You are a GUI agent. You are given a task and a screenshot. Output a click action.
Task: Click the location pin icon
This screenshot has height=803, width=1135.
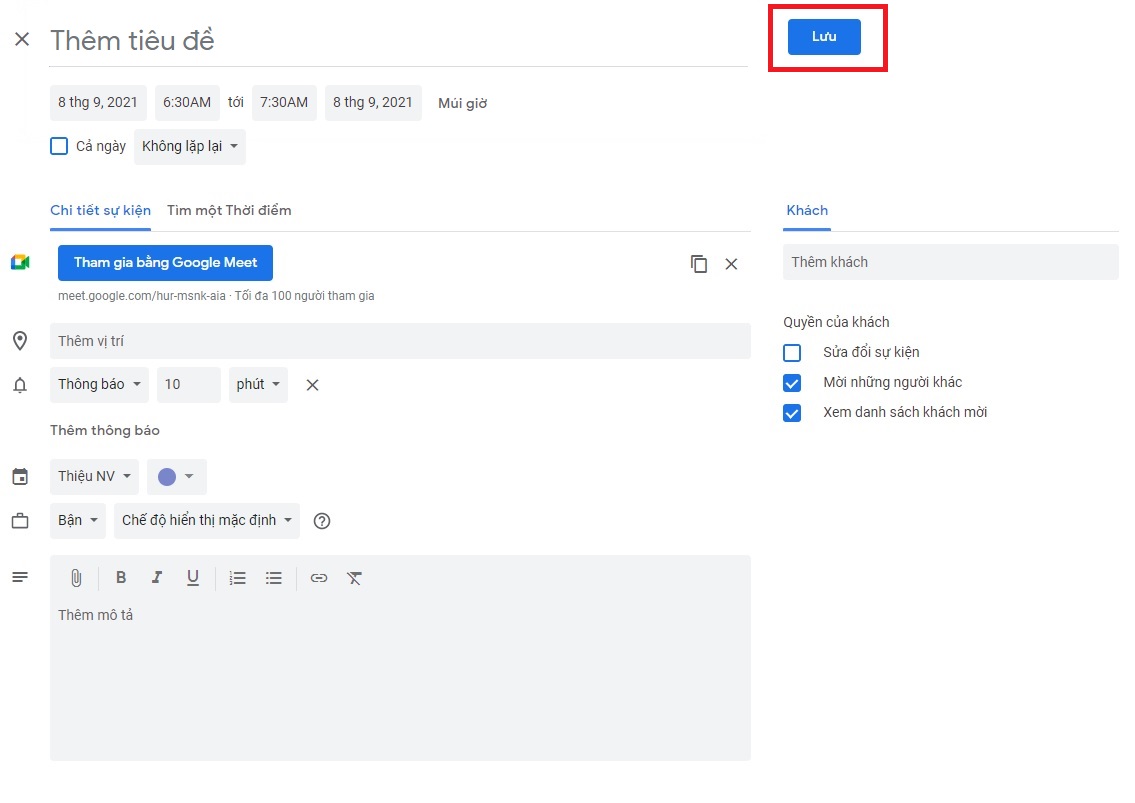[20, 341]
